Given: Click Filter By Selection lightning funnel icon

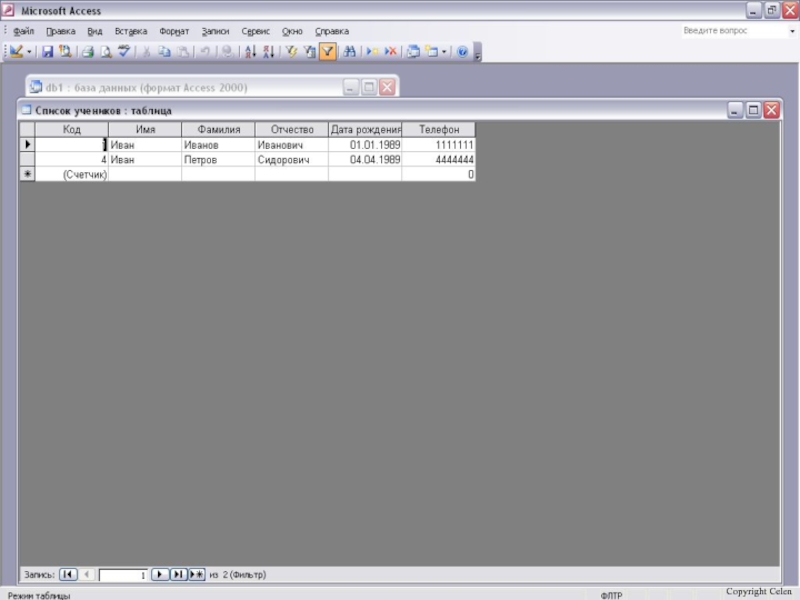Looking at the screenshot, I should pos(291,52).
